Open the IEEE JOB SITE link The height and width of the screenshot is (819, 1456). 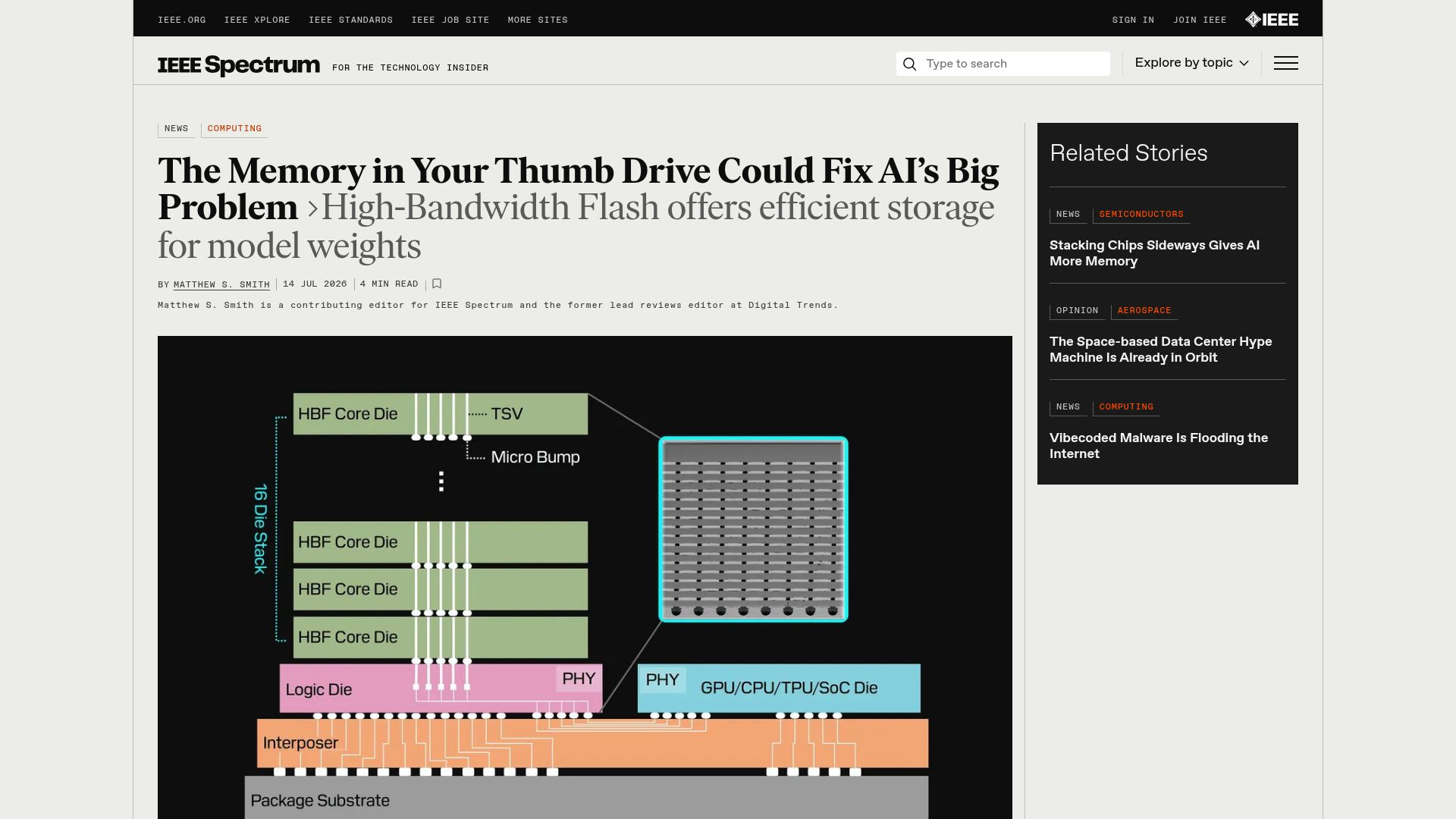coord(450,20)
